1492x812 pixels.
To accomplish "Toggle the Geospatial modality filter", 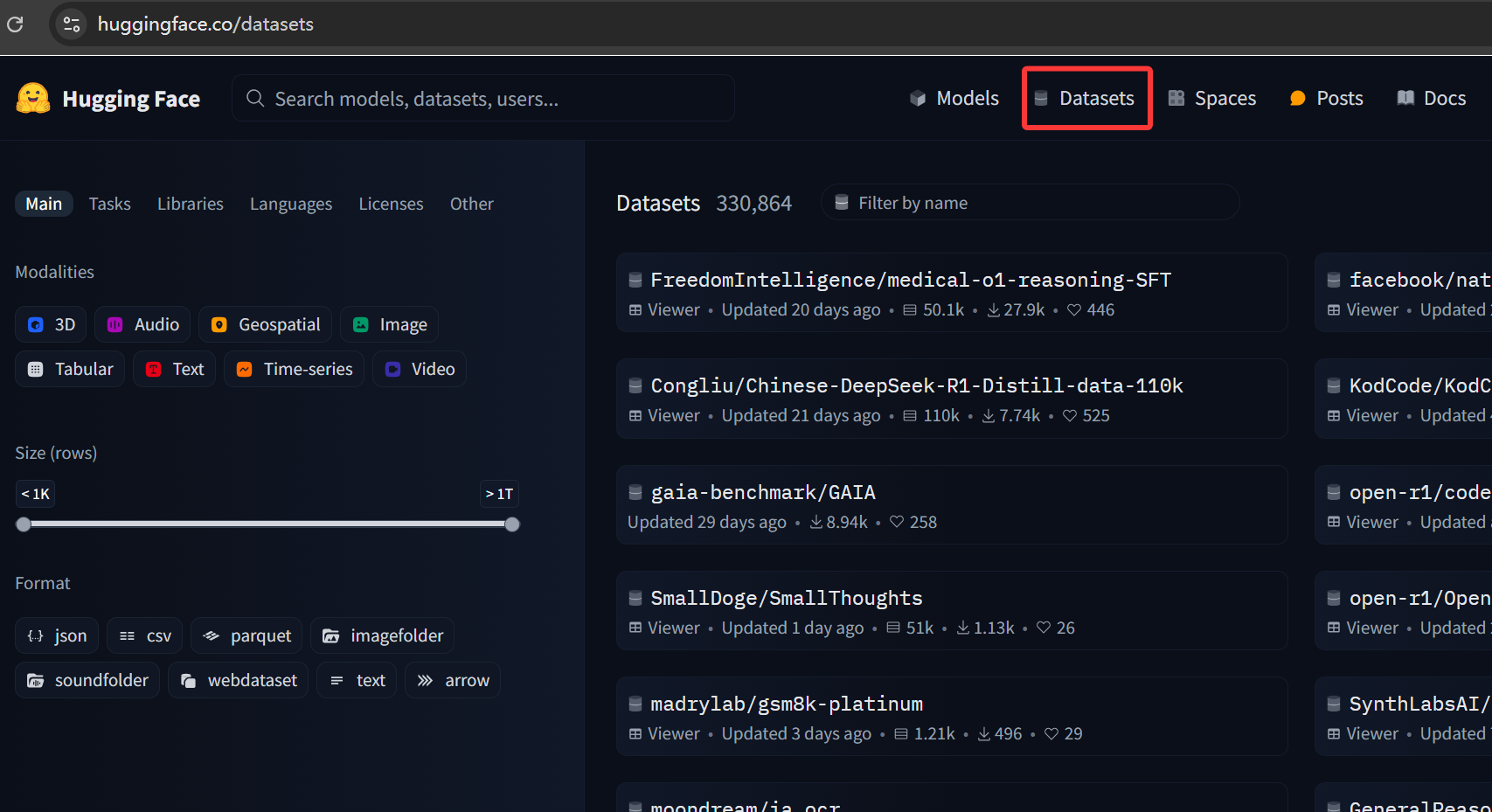I will [x=266, y=324].
